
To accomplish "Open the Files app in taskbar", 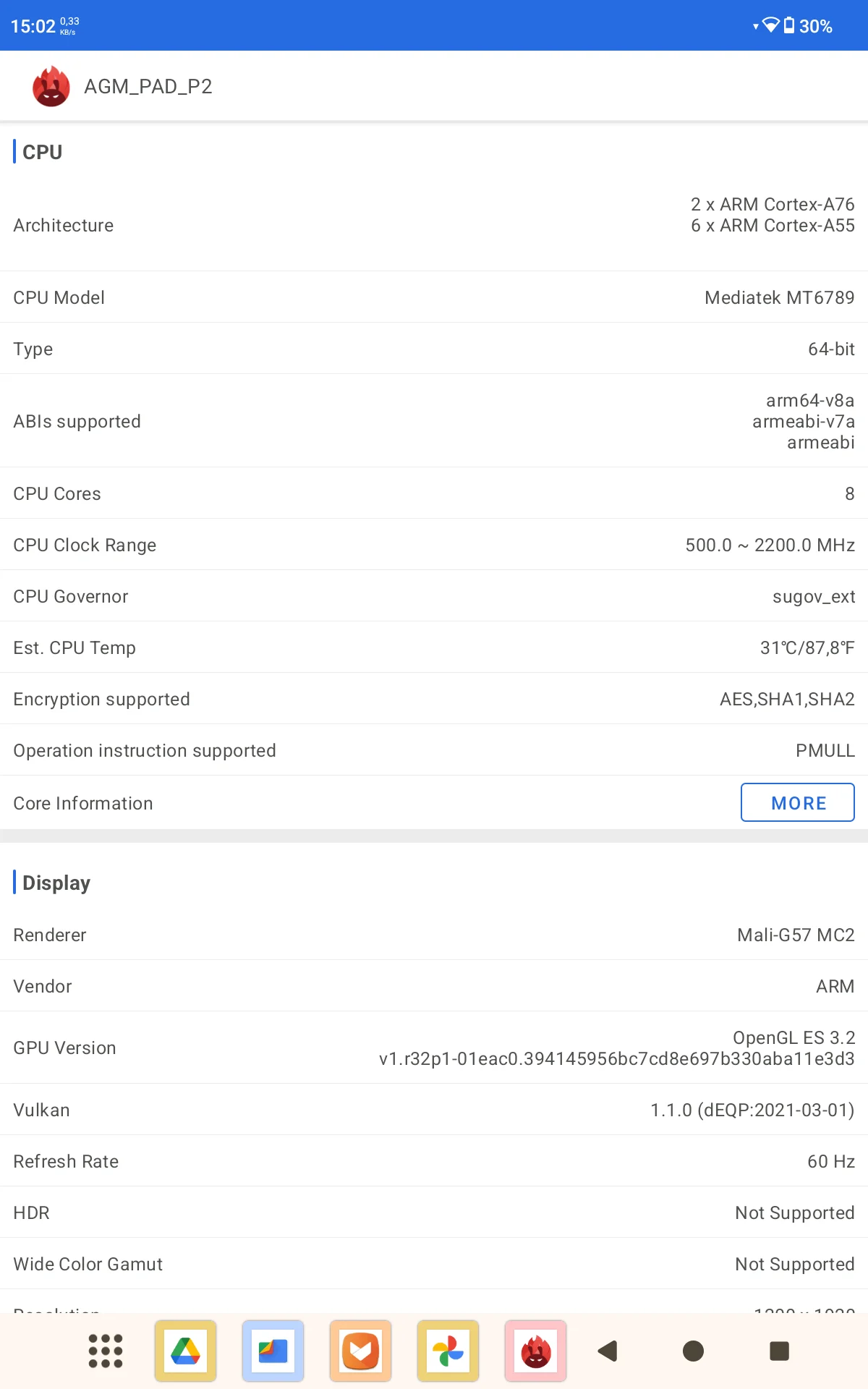I will [273, 1351].
